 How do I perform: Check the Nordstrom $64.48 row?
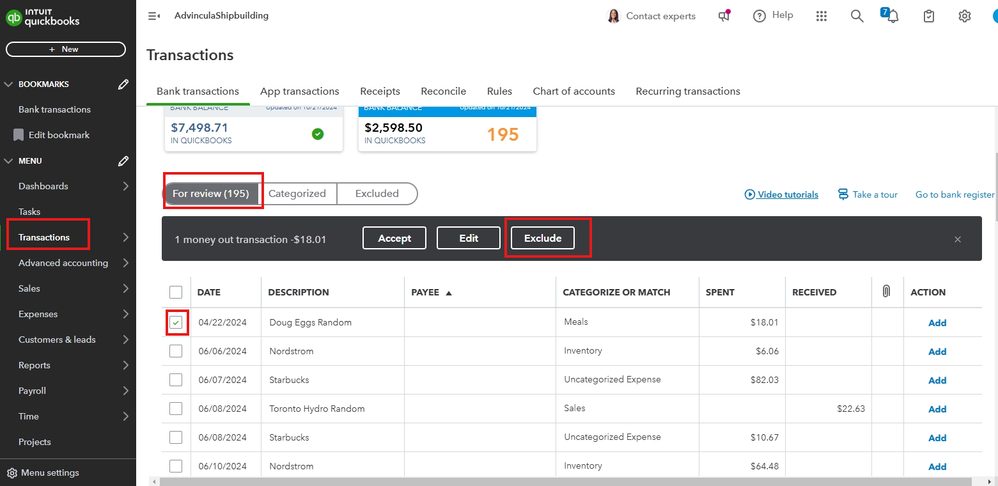[176, 466]
